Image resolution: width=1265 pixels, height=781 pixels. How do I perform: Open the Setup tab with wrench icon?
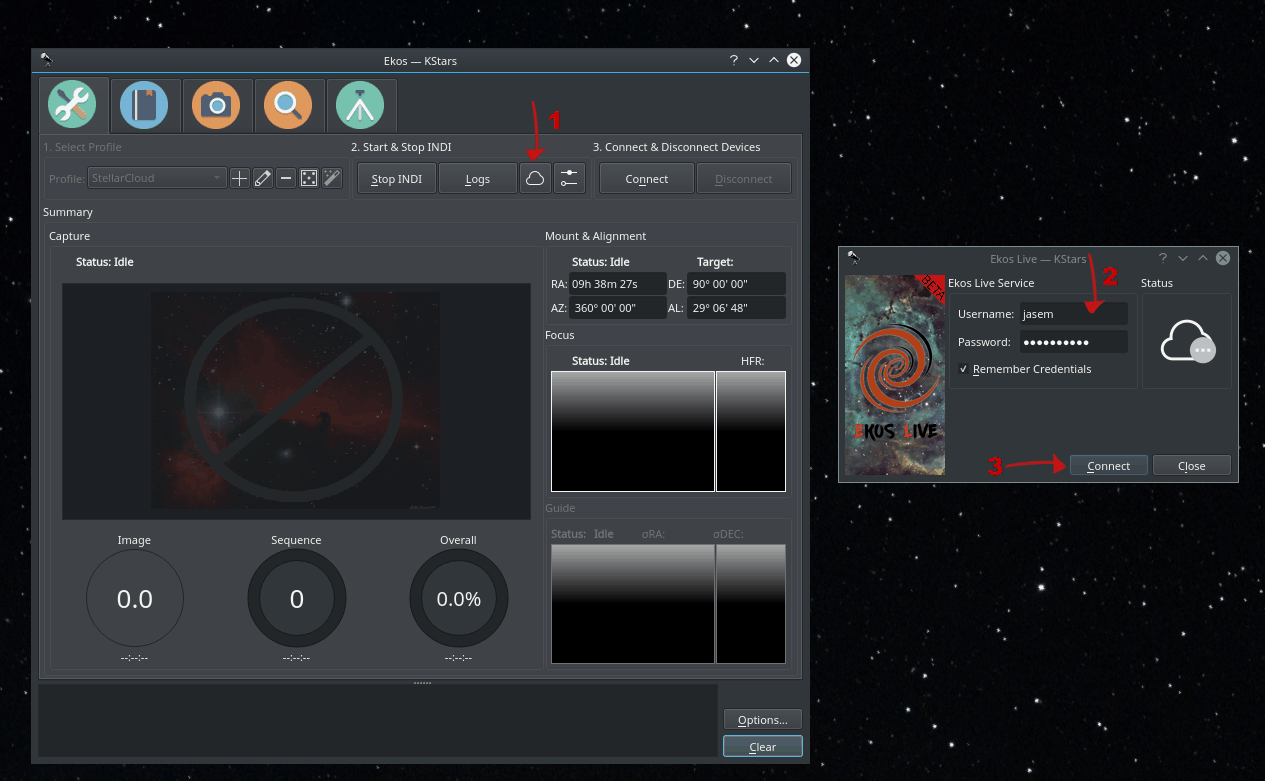coord(73,105)
